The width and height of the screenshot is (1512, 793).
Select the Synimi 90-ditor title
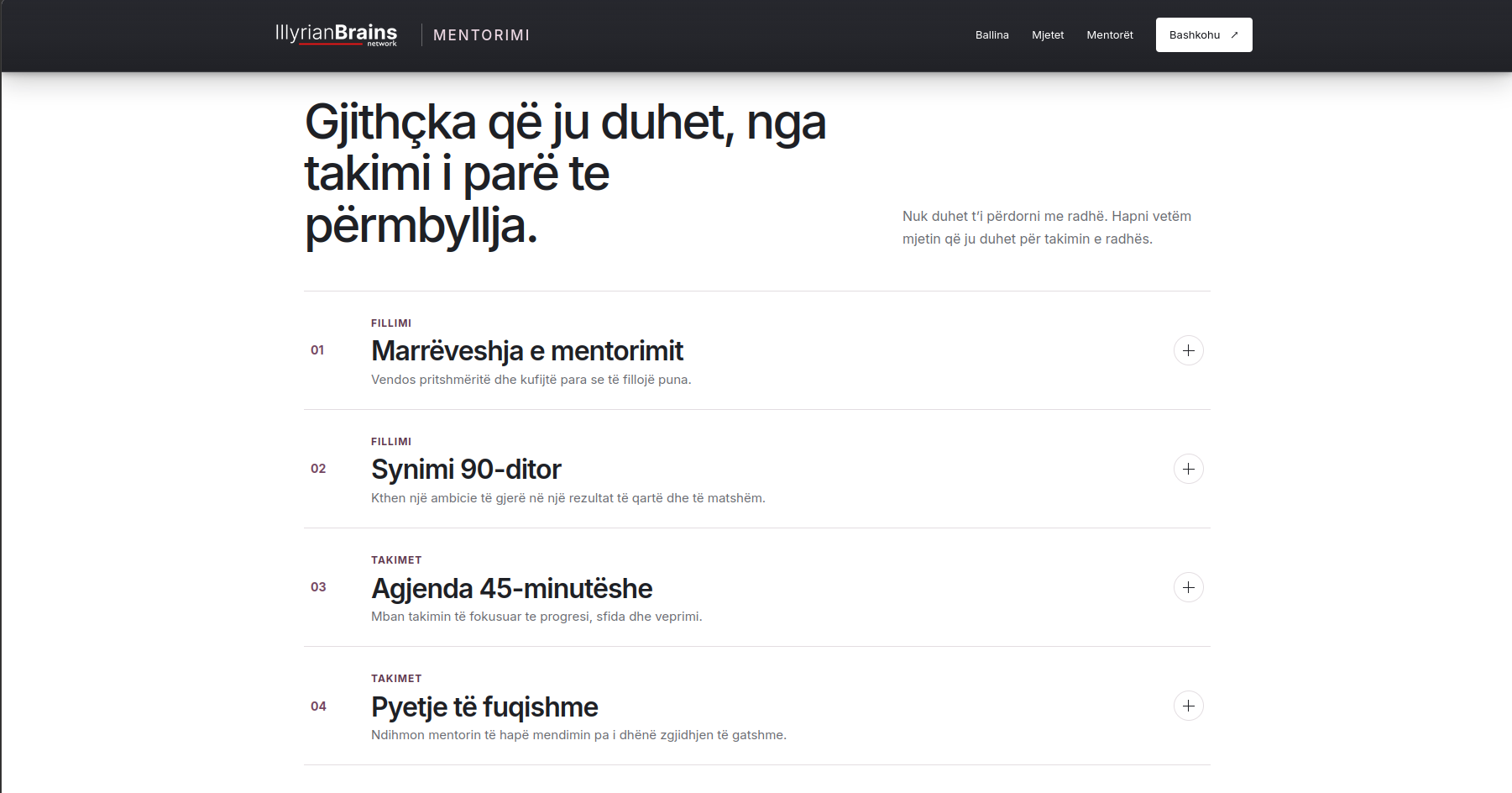pyautogui.click(x=466, y=470)
